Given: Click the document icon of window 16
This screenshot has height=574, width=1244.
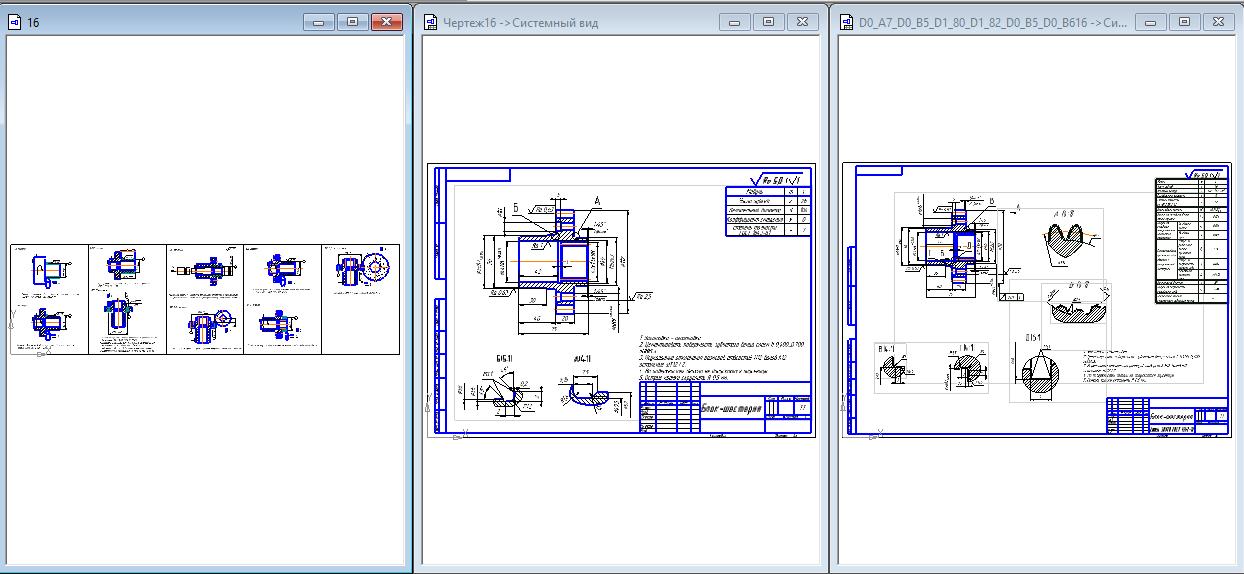Looking at the screenshot, I should (x=14, y=22).
